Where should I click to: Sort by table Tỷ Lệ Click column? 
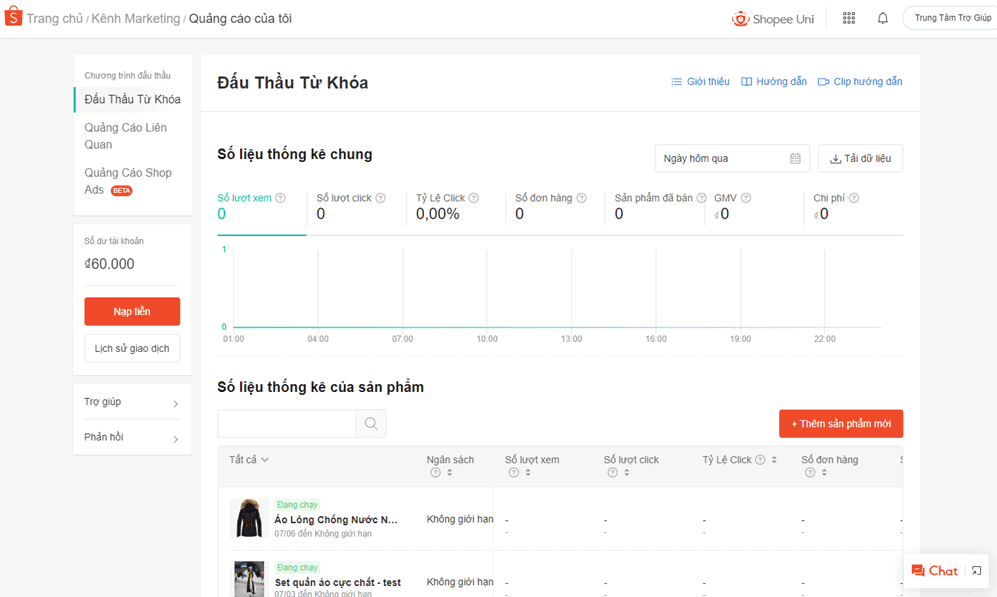click(774, 460)
